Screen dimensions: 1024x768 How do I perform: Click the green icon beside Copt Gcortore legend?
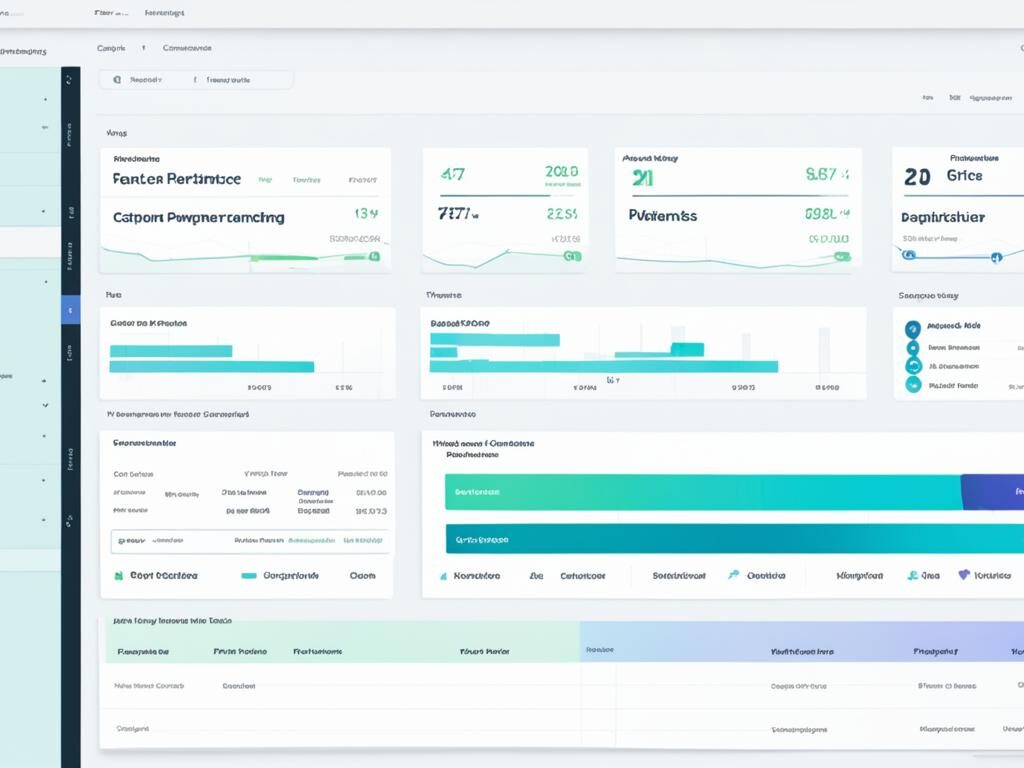coord(118,576)
